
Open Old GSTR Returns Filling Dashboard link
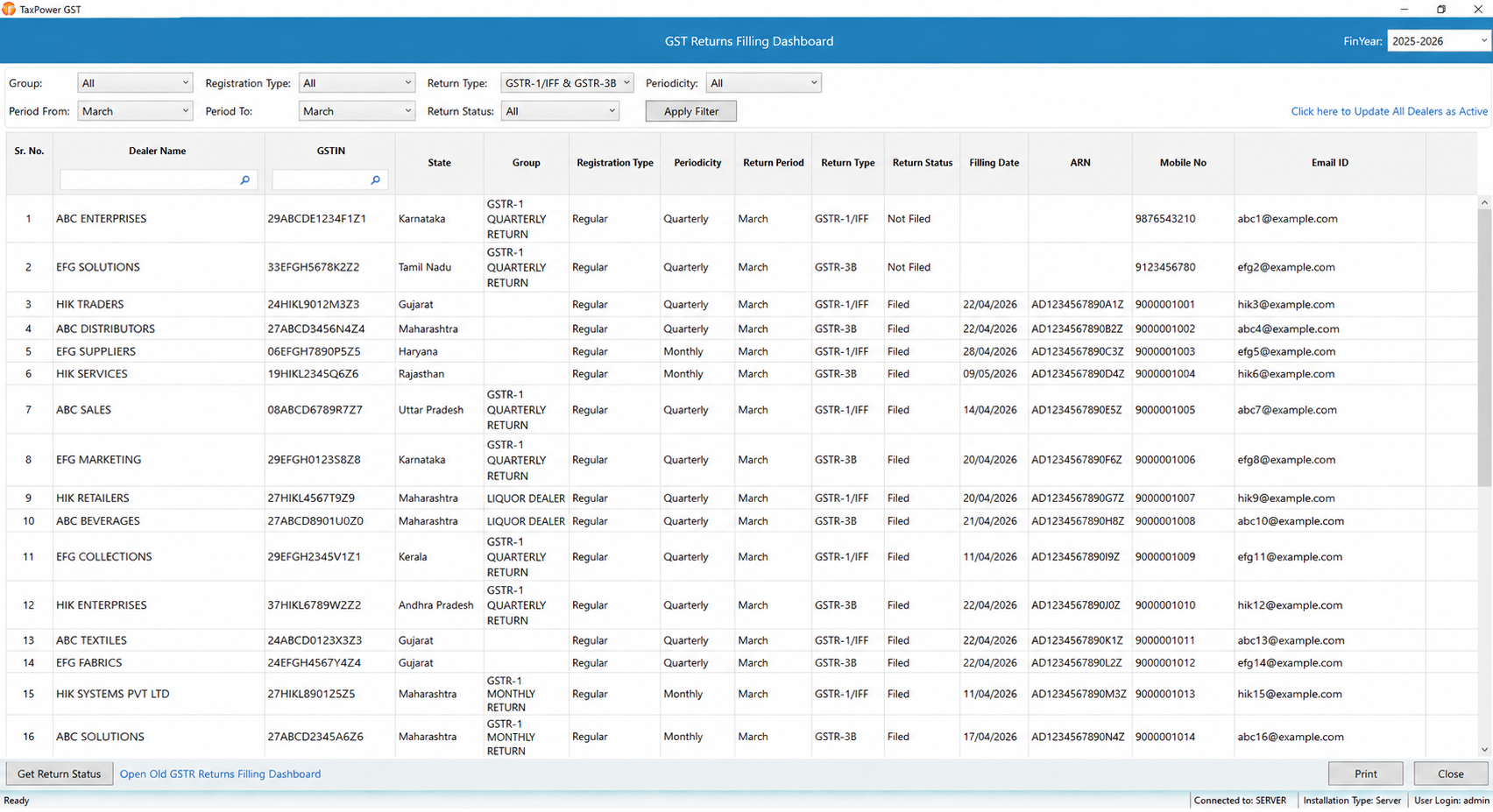(x=220, y=773)
